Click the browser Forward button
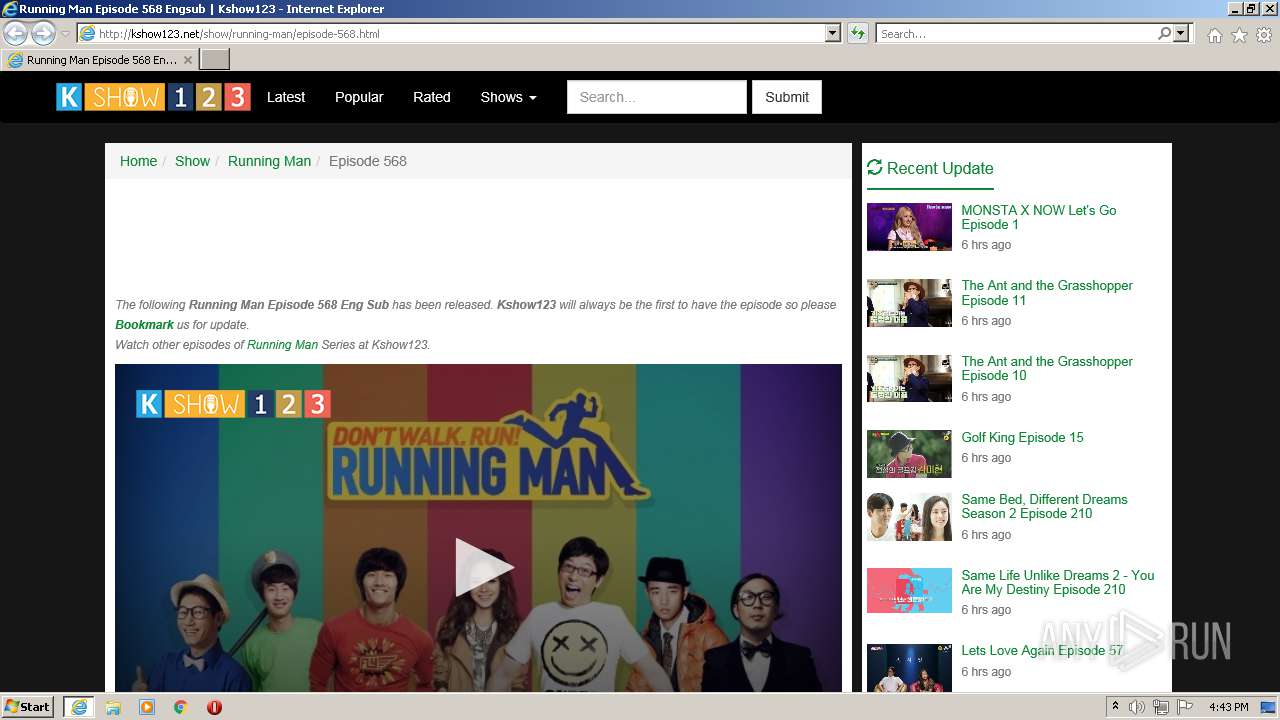 pyautogui.click(x=43, y=33)
